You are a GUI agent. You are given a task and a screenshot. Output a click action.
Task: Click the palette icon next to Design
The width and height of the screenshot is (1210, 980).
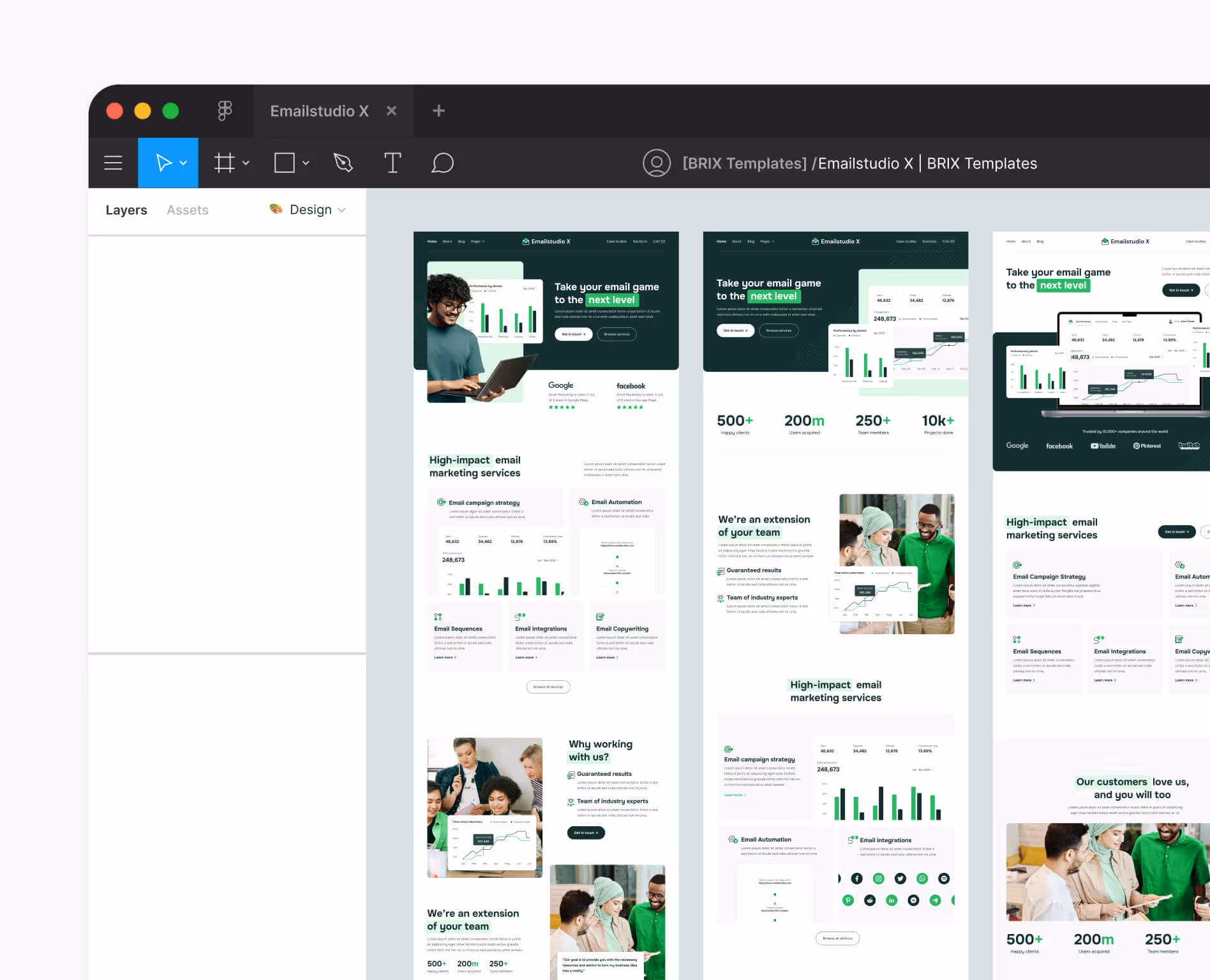(276, 209)
